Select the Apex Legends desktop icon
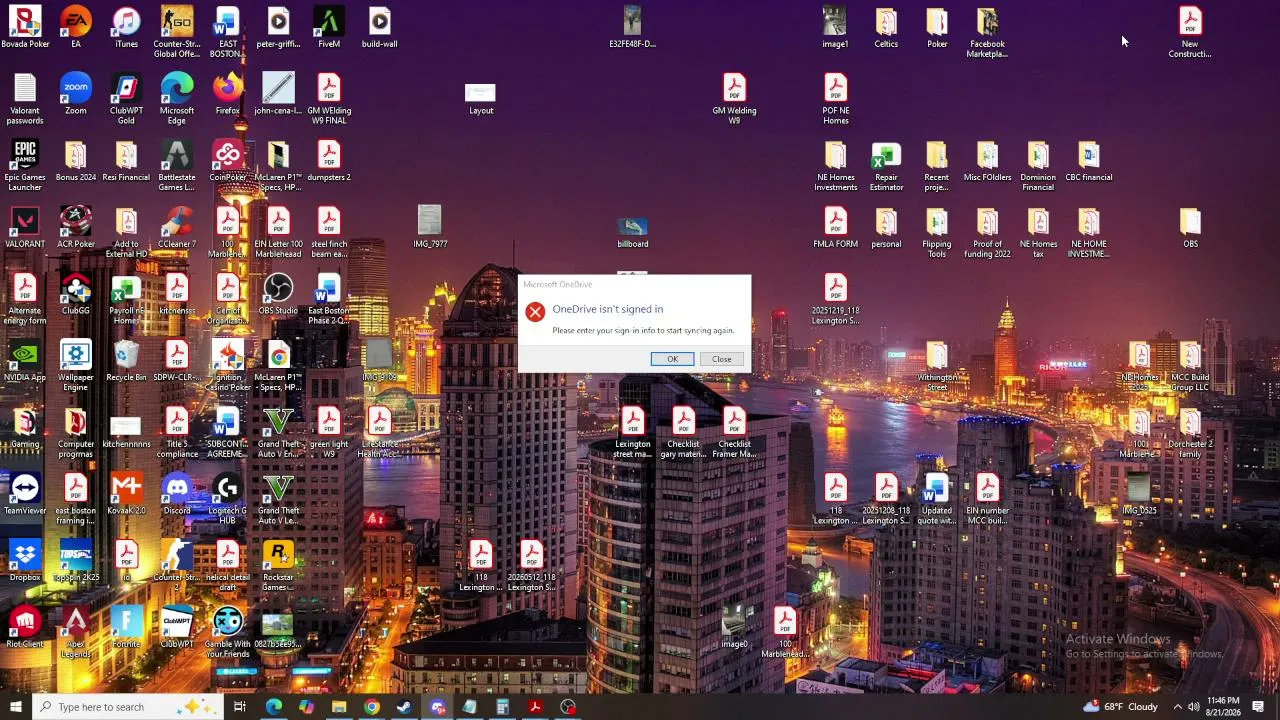This screenshot has width=1280, height=720. 76,633
